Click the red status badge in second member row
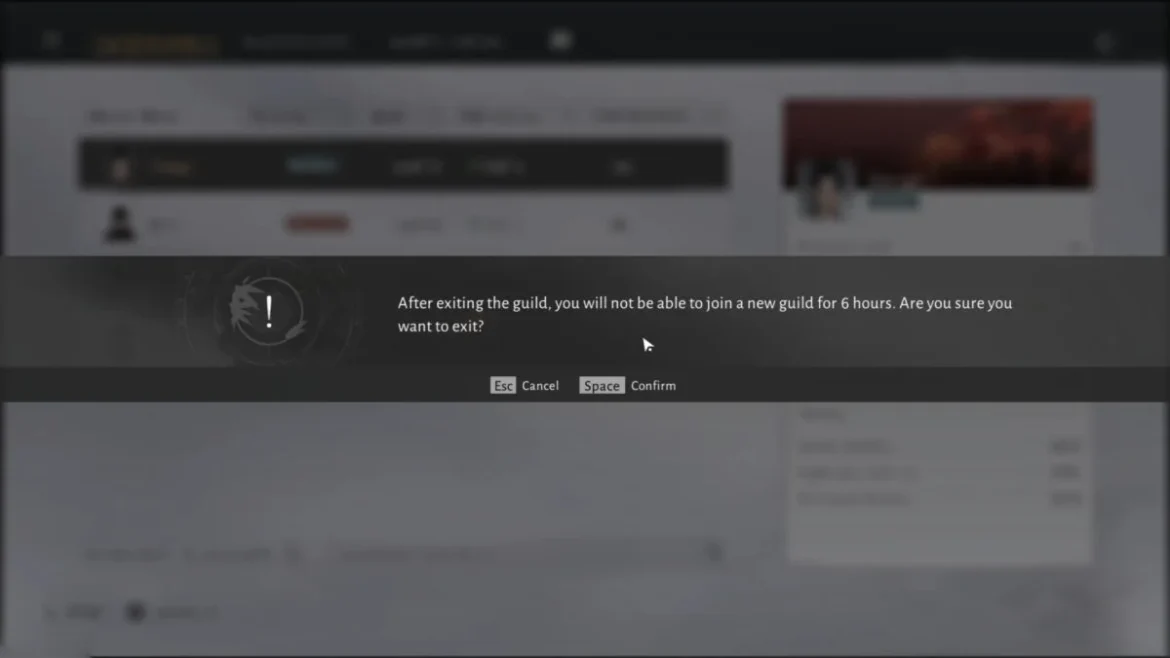 click(x=317, y=224)
